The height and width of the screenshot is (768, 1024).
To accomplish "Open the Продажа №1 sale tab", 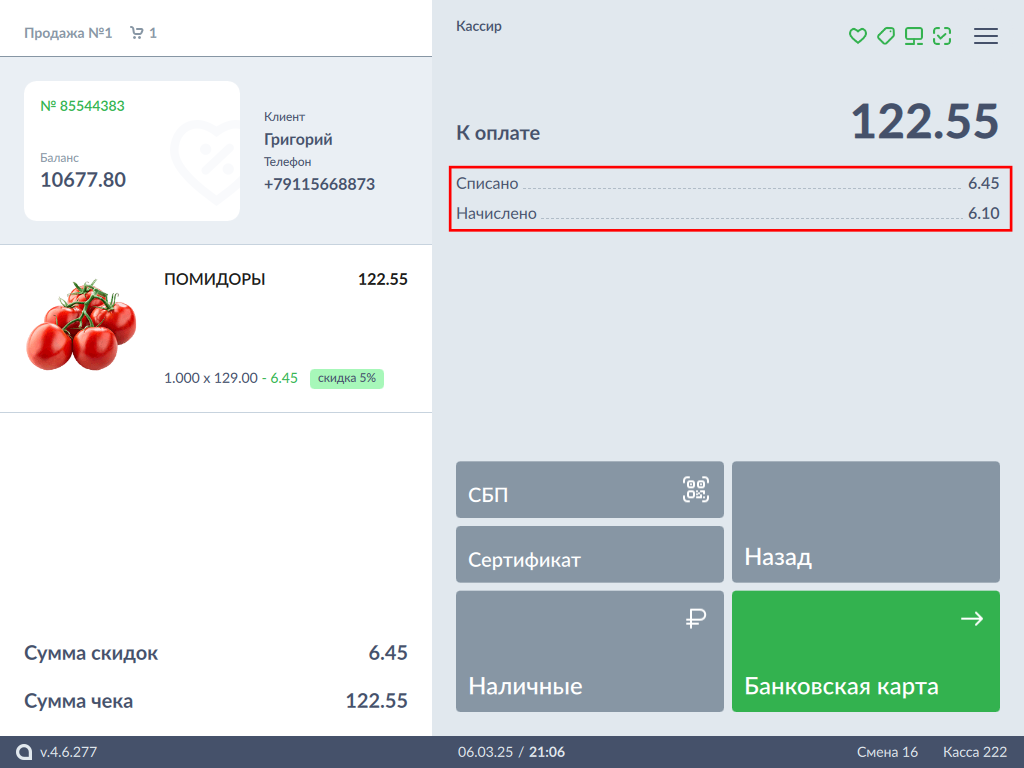I will [x=68, y=33].
